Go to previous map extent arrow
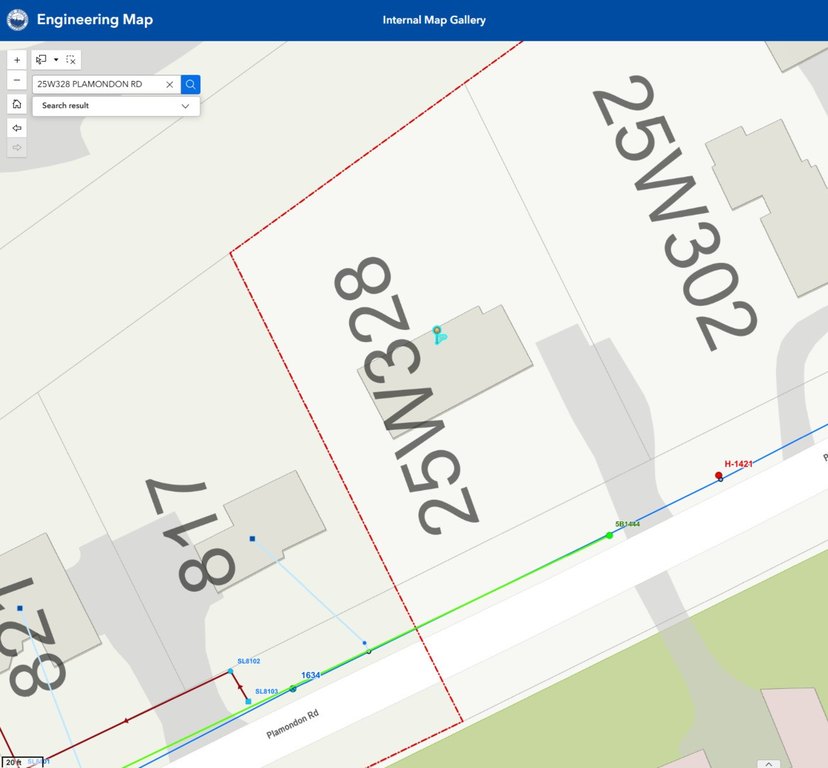Image resolution: width=828 pixels, height=768 pixels. pyautogui.click(x=17, y=128)
